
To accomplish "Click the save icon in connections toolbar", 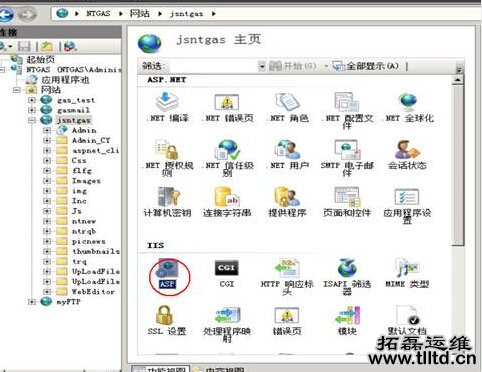I will (24, 46).
